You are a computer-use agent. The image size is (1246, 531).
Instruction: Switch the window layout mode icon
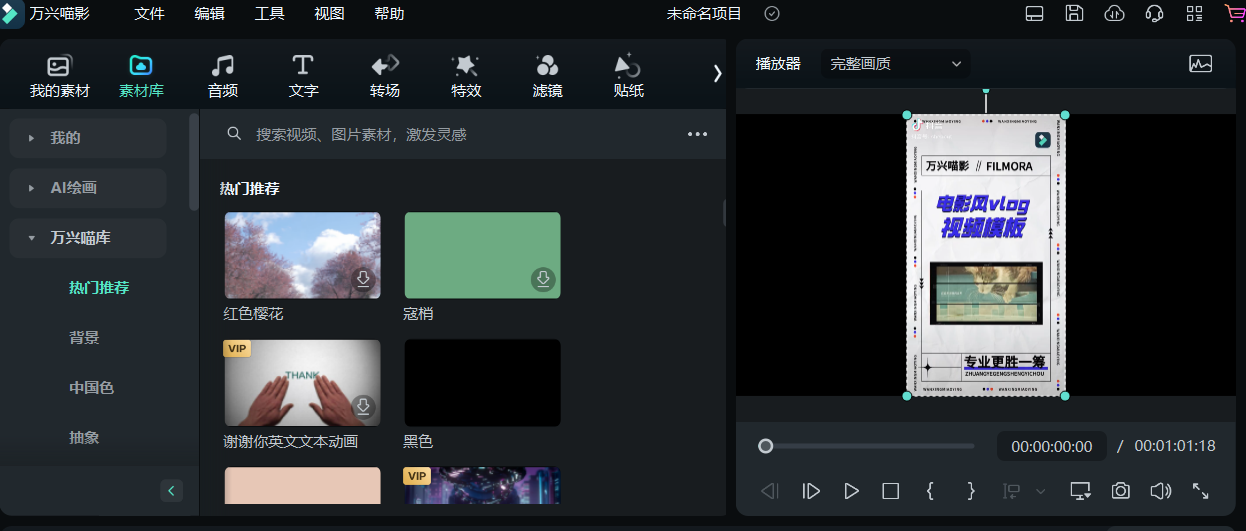1035,14
